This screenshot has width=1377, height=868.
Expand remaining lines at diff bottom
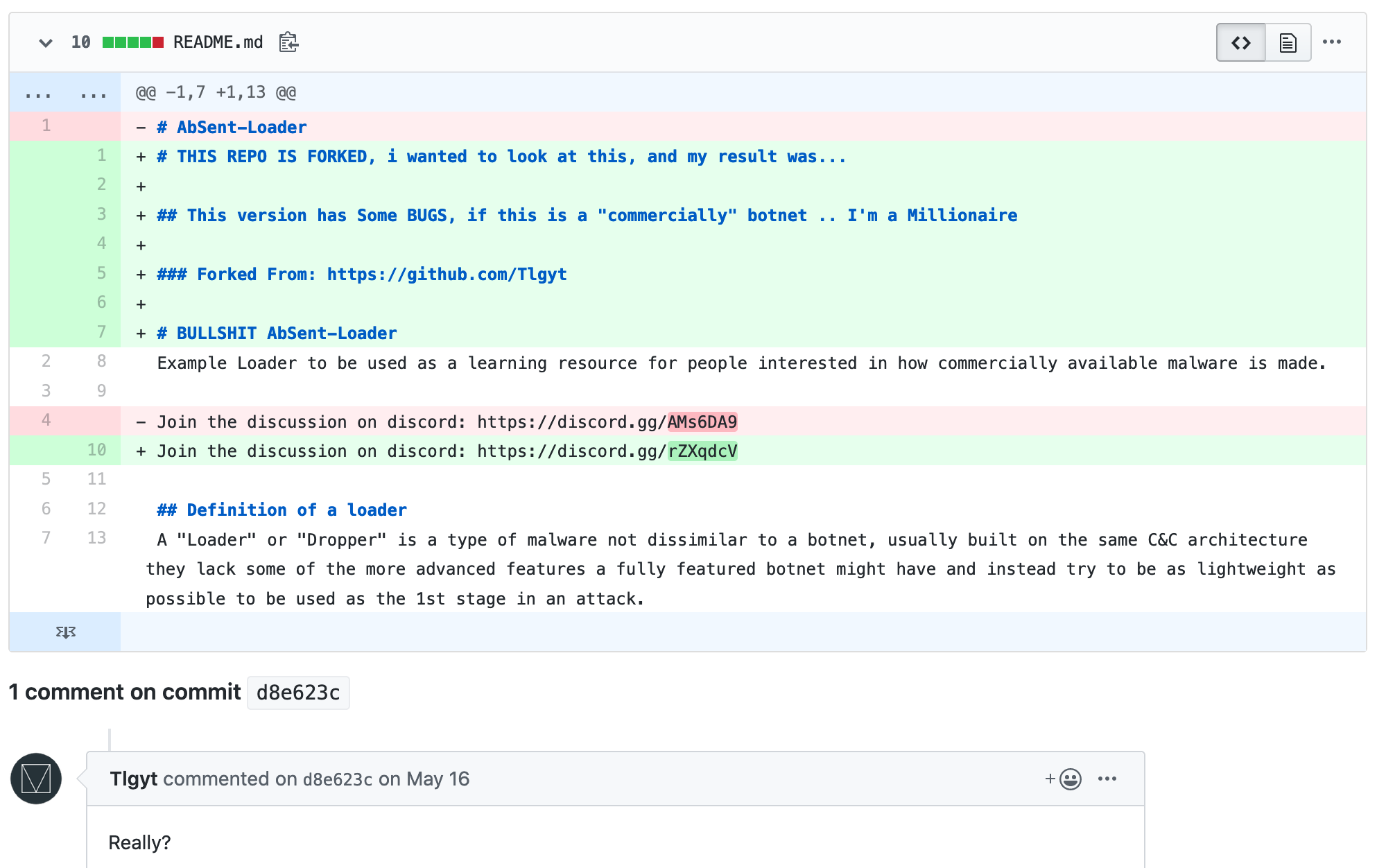[65, 632]
